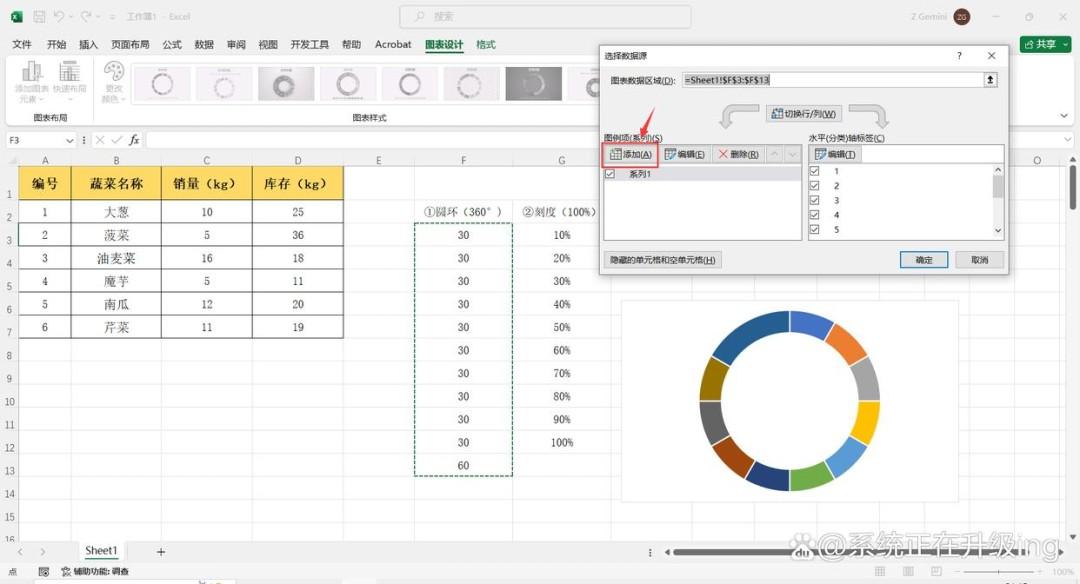Click the Insert Function fx icon
Viewport: 1080px width, 584px height.
pyautogui.click(x=134, y=140)
